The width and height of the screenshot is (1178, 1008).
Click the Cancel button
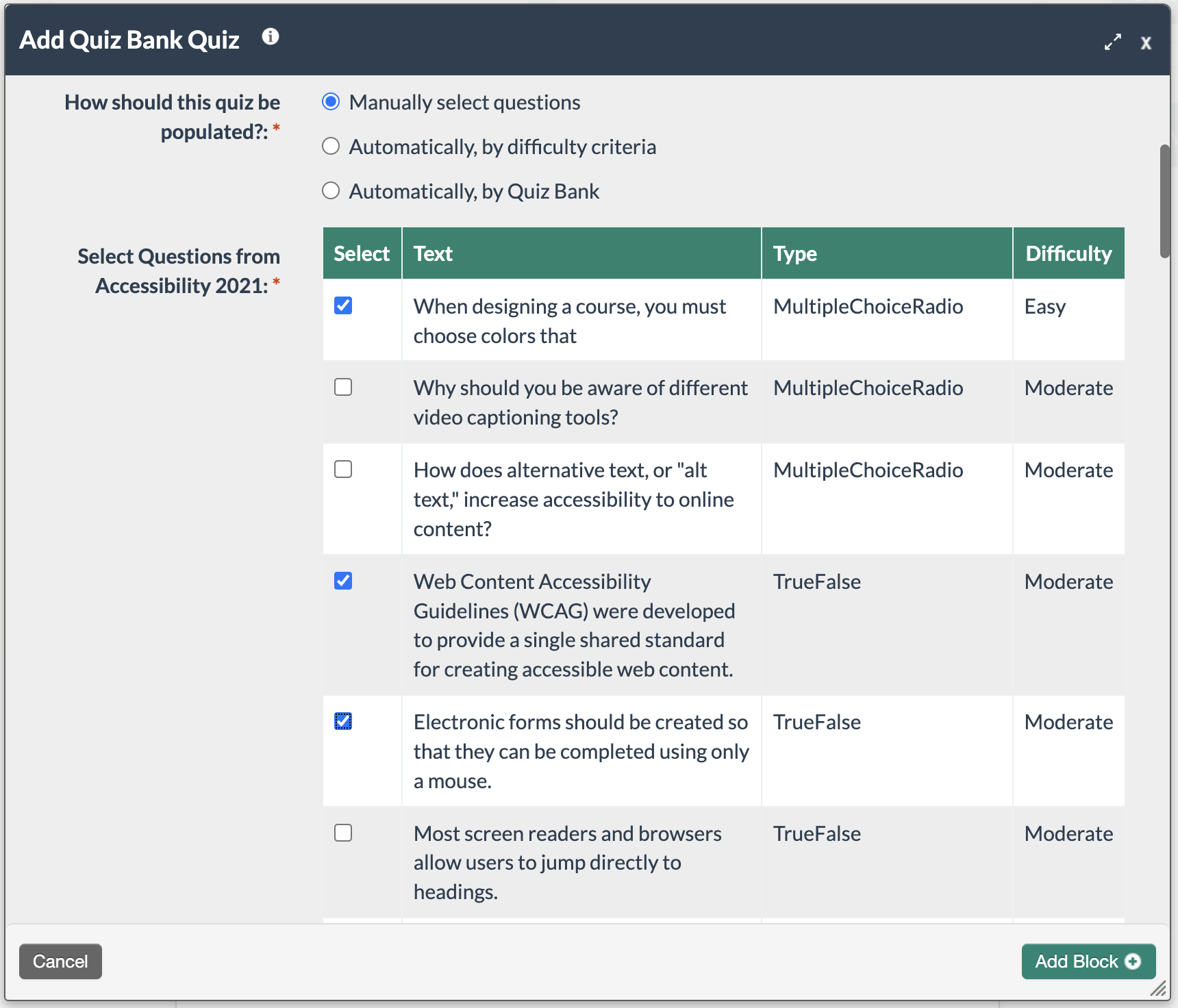(x=60, y=961)
